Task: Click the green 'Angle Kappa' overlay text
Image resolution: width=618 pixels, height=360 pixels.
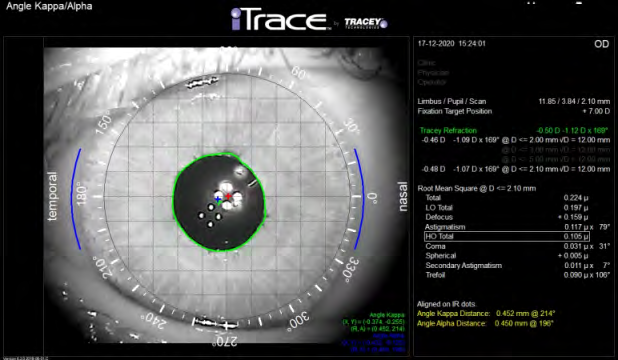Action: coord(387,315)
